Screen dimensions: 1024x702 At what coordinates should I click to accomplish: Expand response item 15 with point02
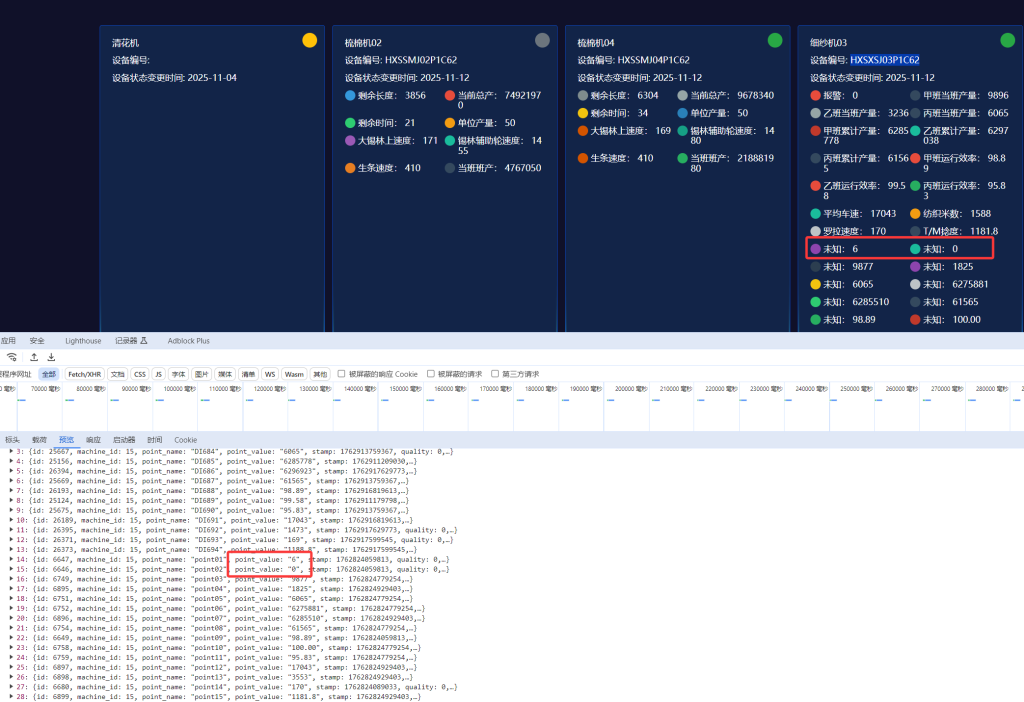pyautogui.click(x=12, y=569)
